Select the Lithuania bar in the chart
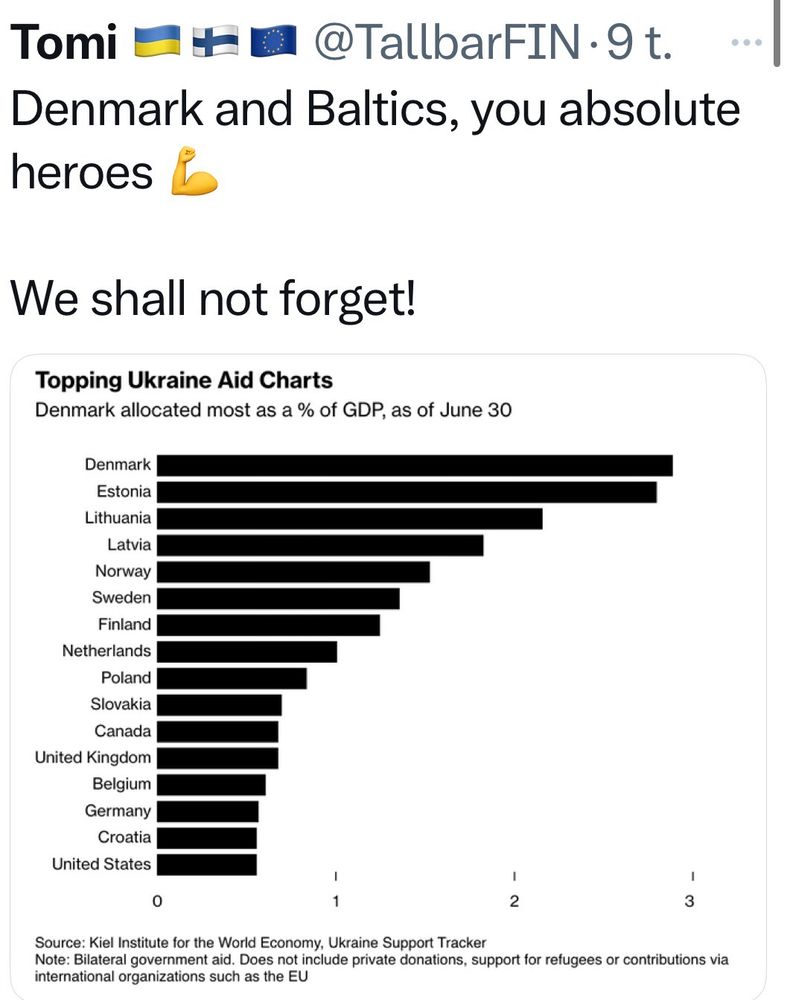Screen dimensions: 787x1000 pyautogui.click(x=349, y=518)
